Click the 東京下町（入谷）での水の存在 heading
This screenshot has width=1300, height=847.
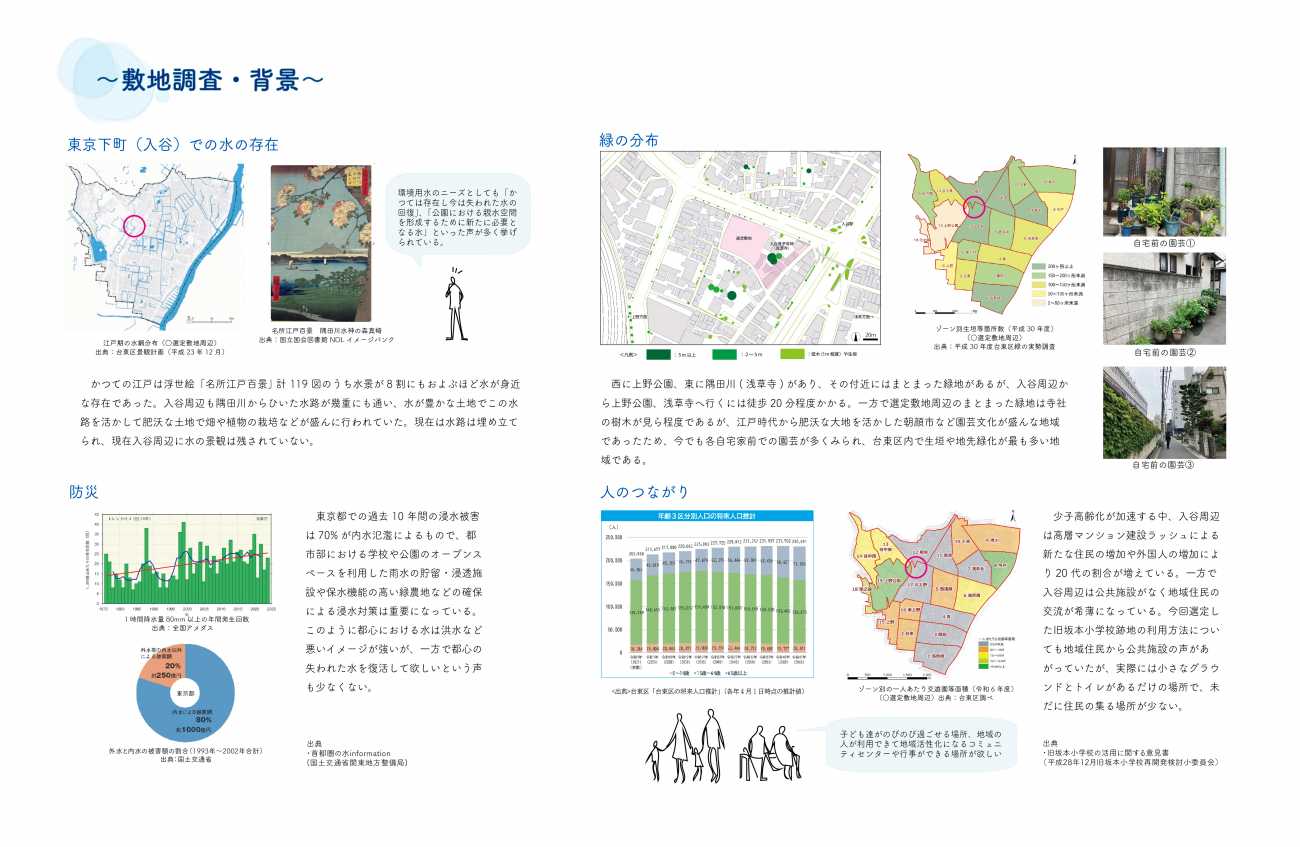173,143
